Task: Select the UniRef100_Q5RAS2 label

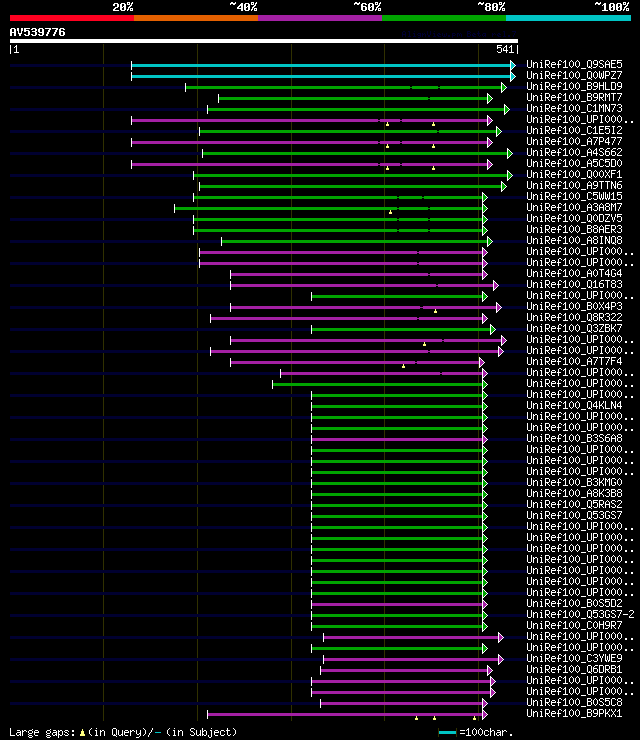Action: 574,505
